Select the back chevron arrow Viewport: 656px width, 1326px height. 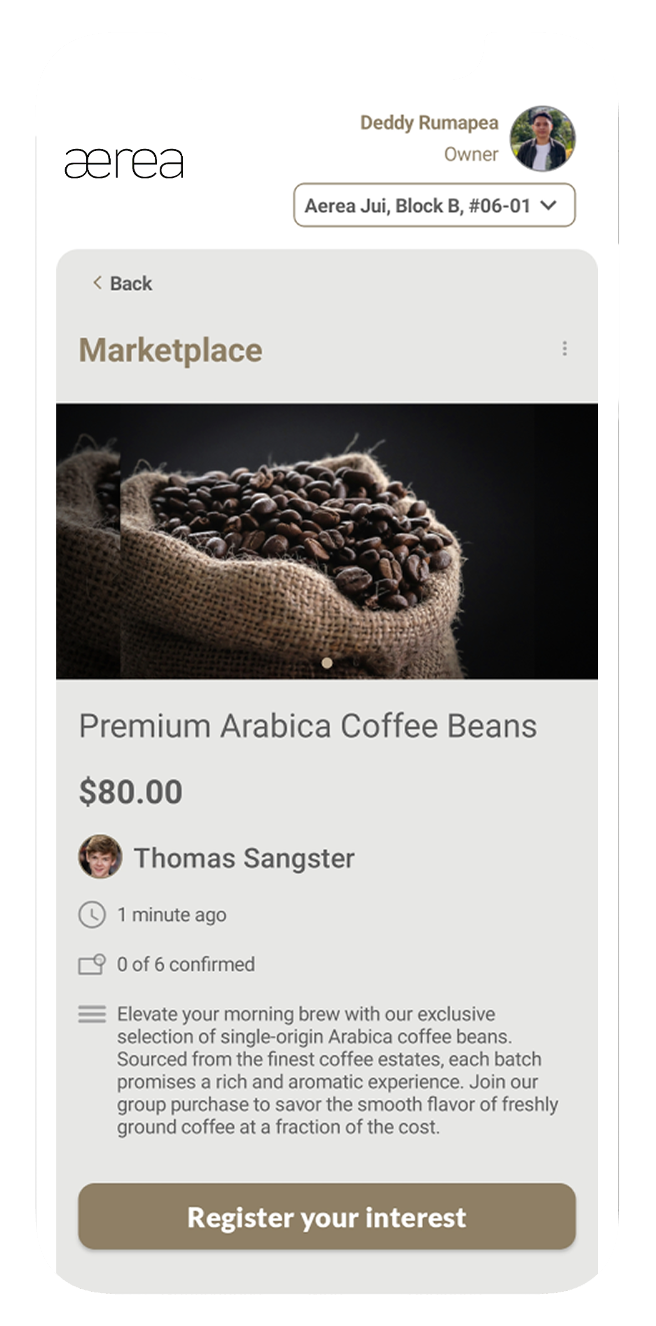[97, 283]
